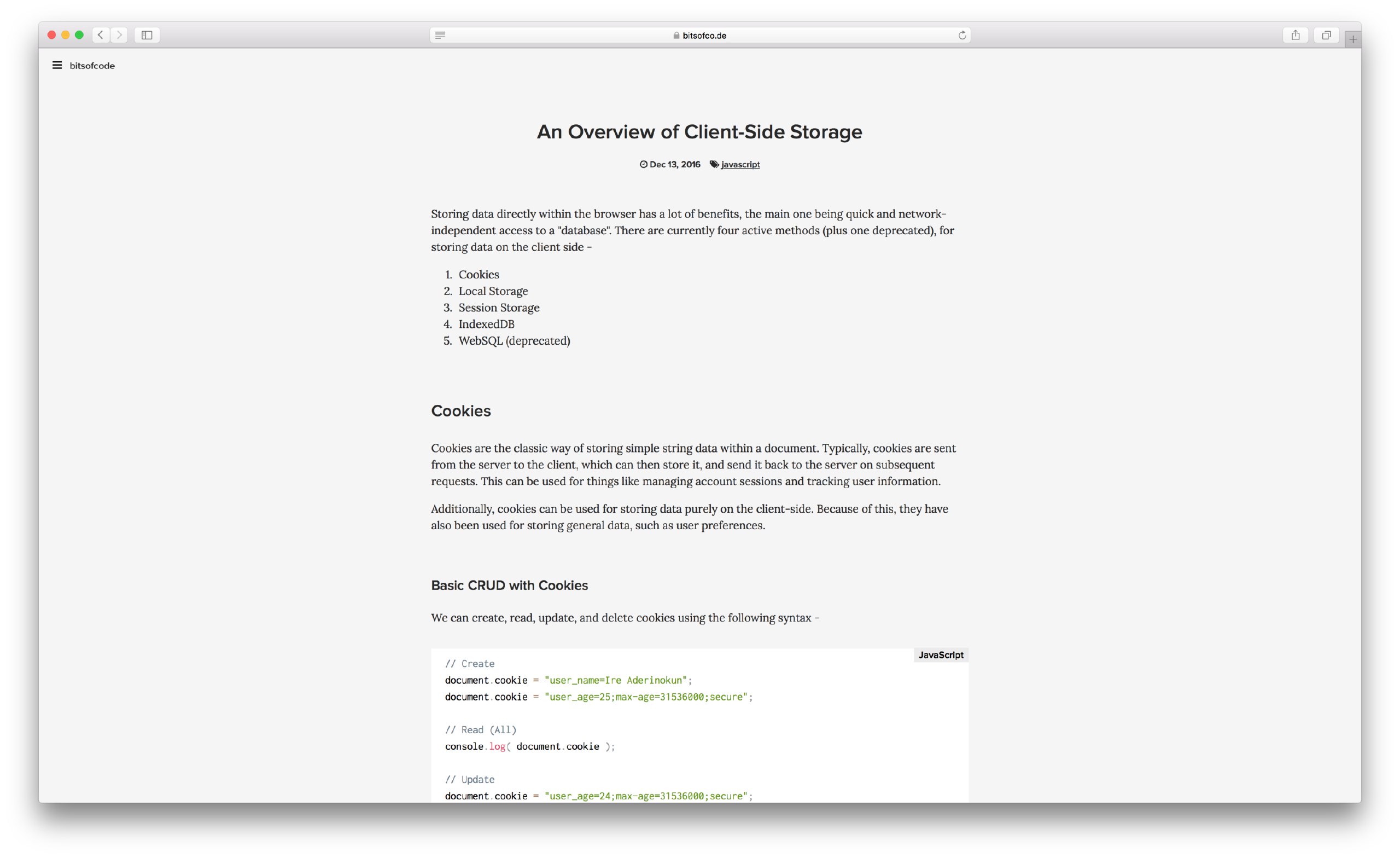Click the Session Storage list item
Screen dimensions: 1400x858
tap(499, 308)
